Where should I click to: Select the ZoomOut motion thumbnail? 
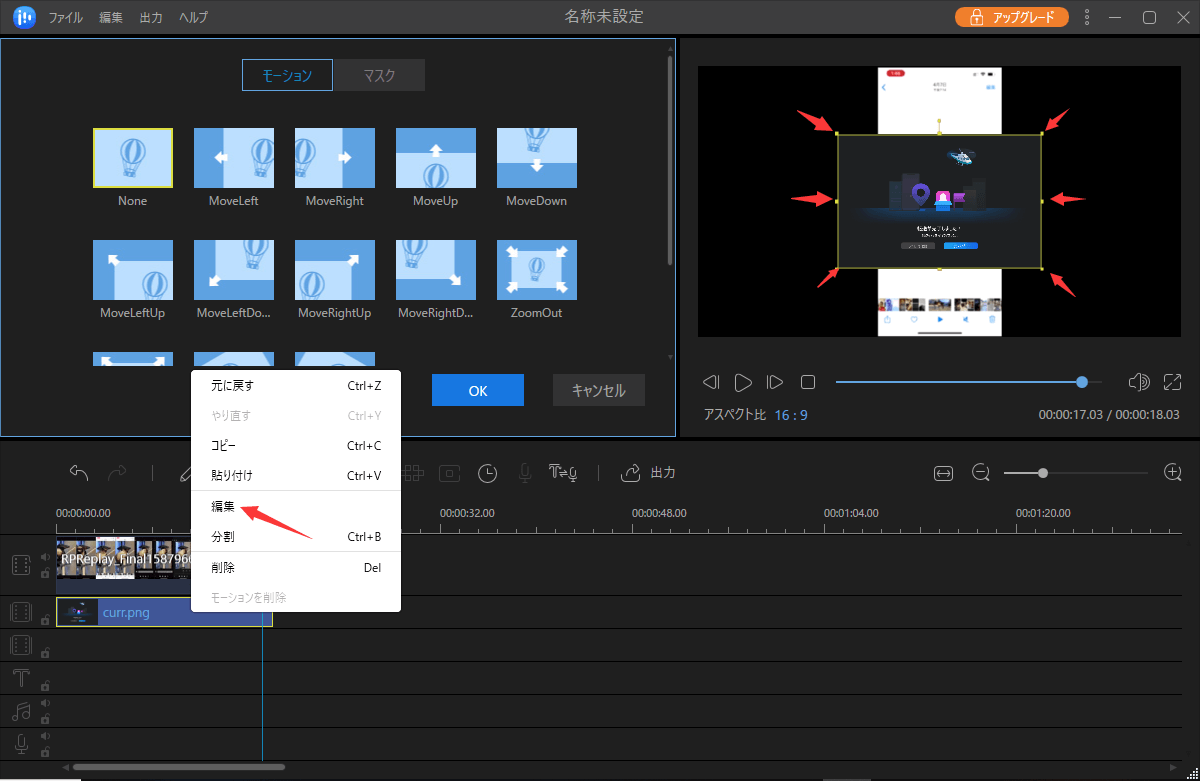coord(536,269)
